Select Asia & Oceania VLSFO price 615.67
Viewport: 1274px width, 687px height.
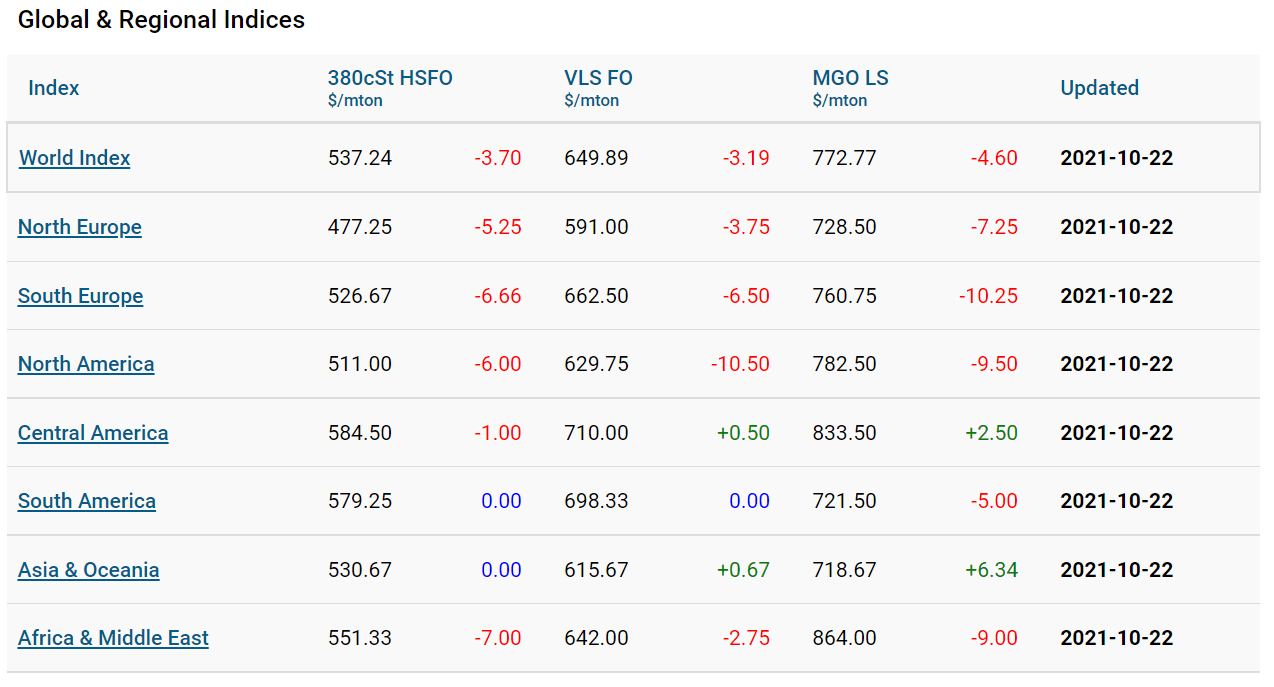click(596, 570)
